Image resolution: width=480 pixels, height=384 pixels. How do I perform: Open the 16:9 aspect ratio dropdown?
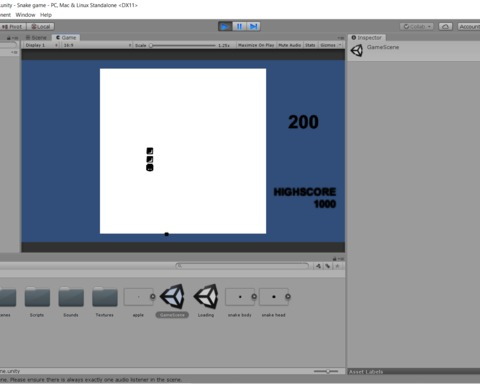(x=97, y=45)
